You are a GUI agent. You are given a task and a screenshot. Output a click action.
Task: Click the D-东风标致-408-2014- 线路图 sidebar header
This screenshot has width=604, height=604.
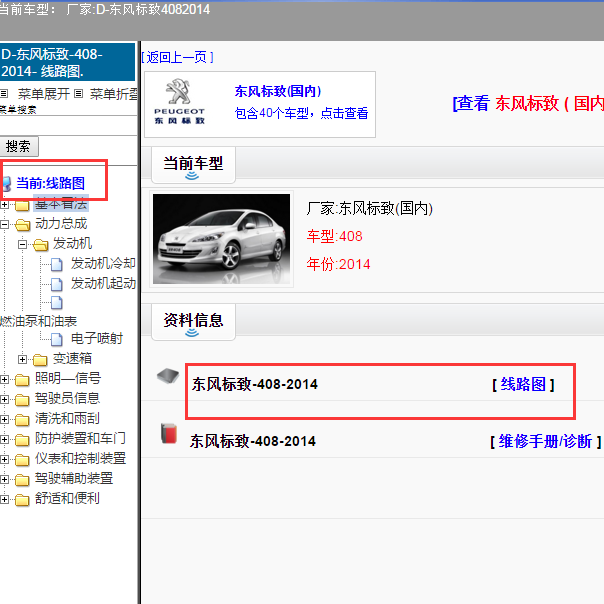pyautogui.click(x=67, y=62)
